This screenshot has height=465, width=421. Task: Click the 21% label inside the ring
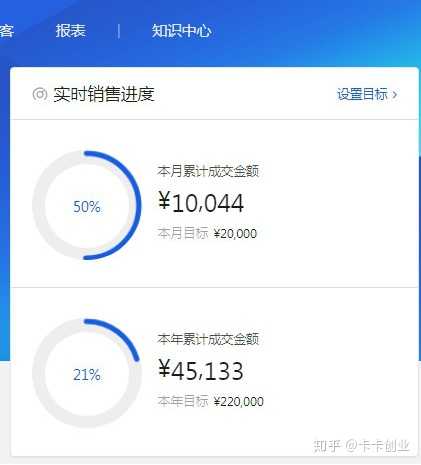pyautogui.click(x=87, y=375)
